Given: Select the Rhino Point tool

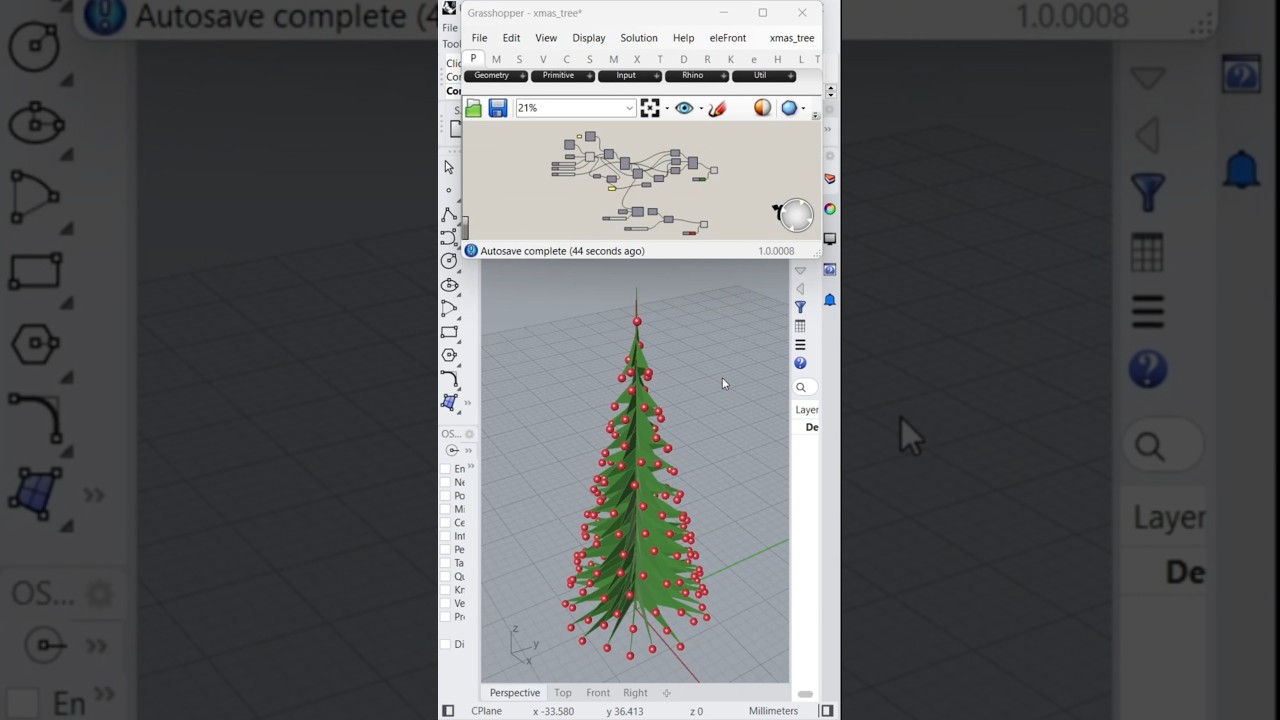Looking at the screenshot, I should point(449,190).
